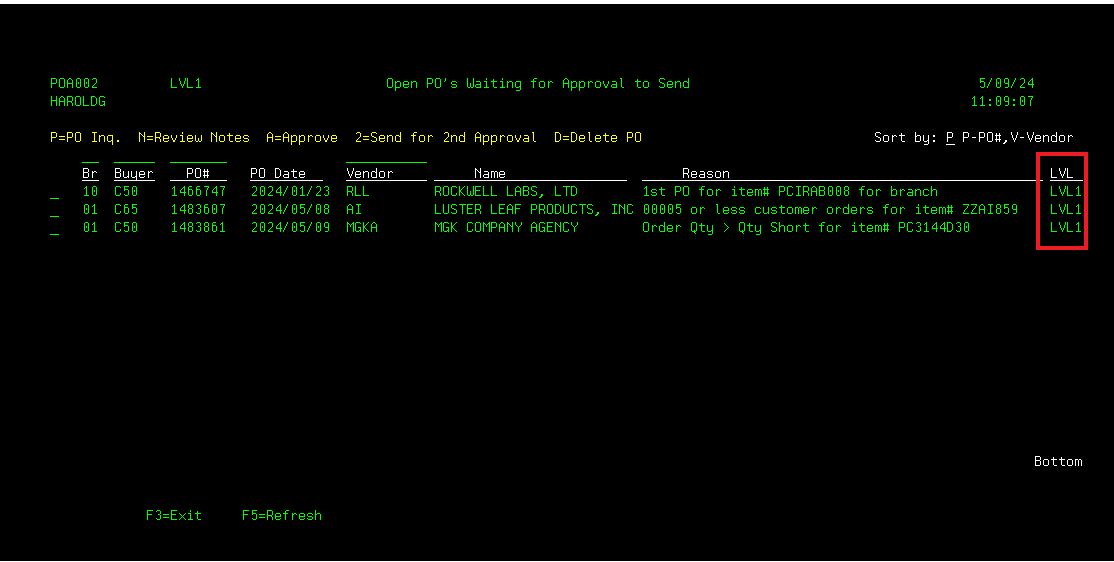The height and width of the screenshot is (562, 1114).
Task: Click N=Review Notes option label
Action: (194, 138)
